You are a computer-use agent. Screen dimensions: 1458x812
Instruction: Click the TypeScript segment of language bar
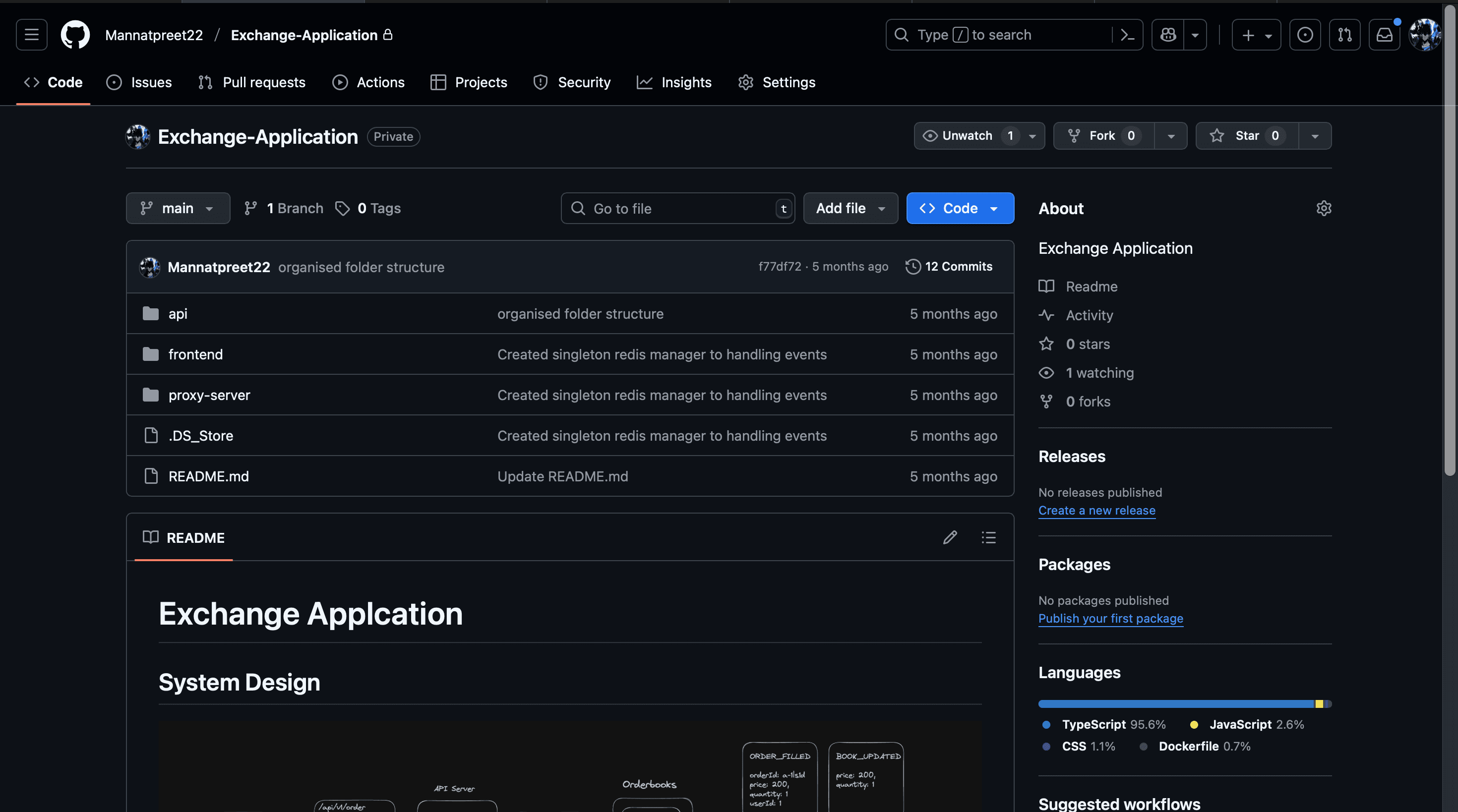pos(1176,704)
